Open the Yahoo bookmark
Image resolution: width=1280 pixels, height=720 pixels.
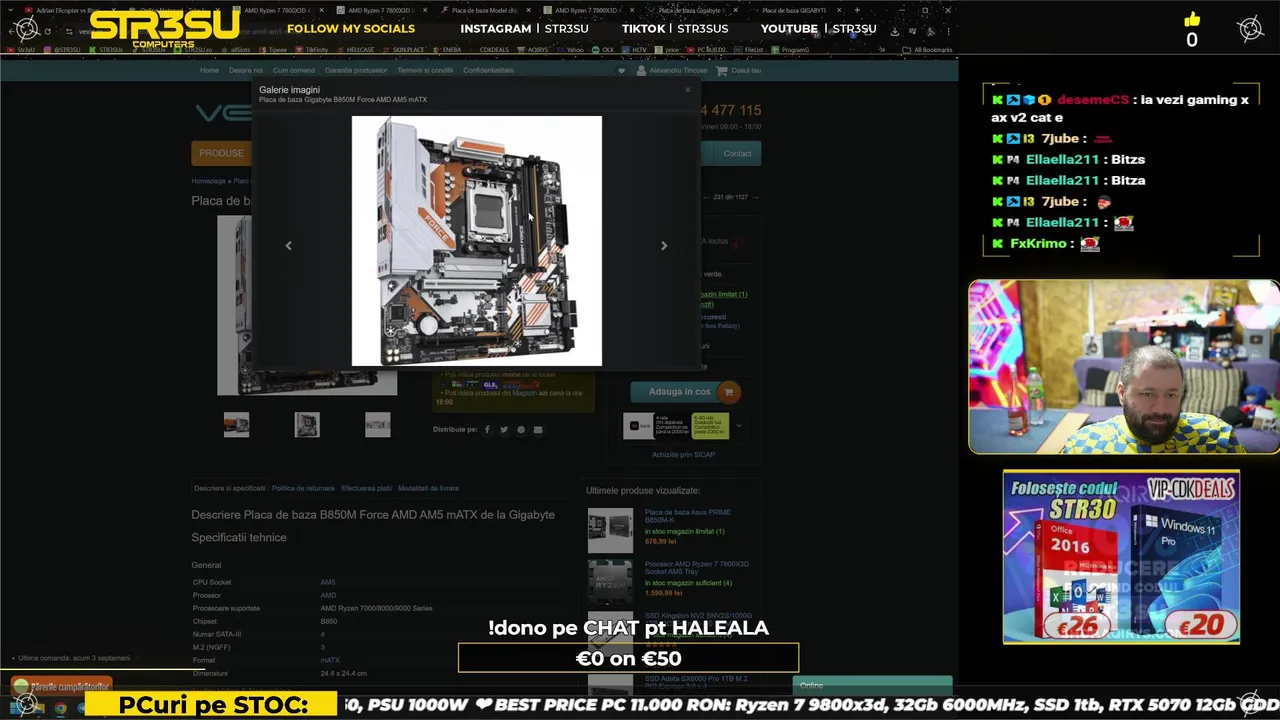(x=573, y=49)
